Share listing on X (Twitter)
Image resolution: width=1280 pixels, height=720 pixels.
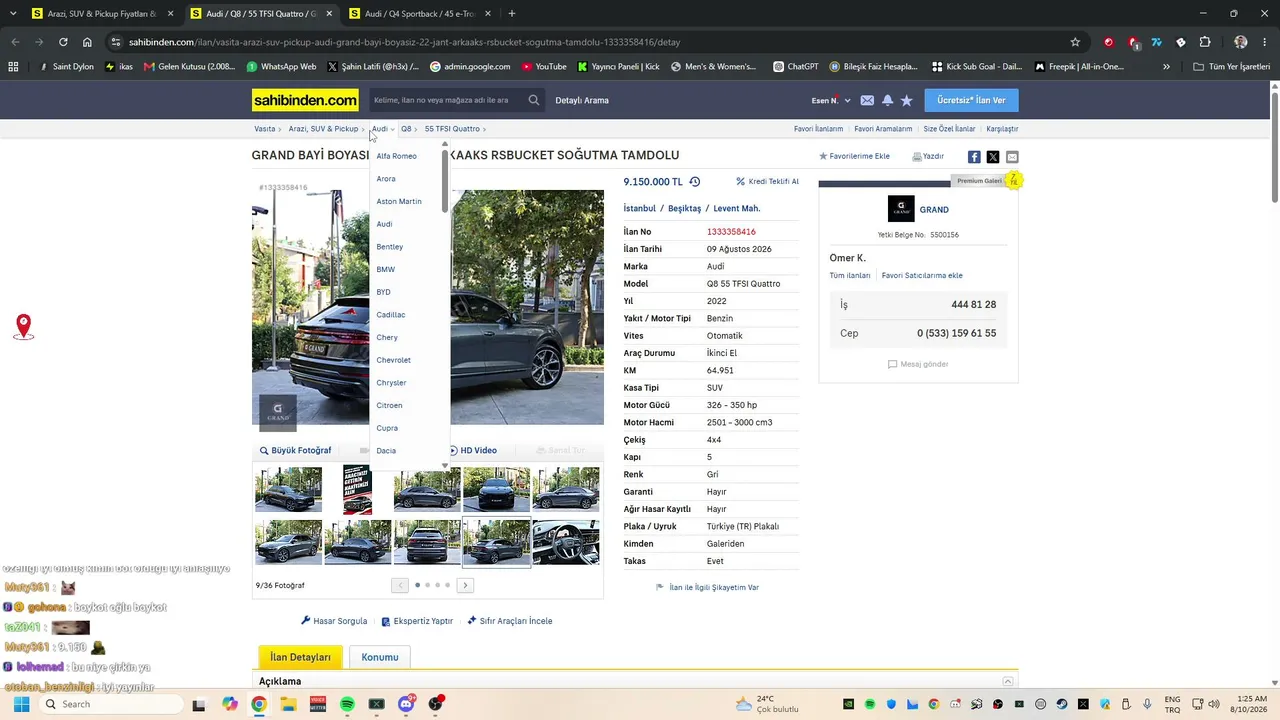993,157
